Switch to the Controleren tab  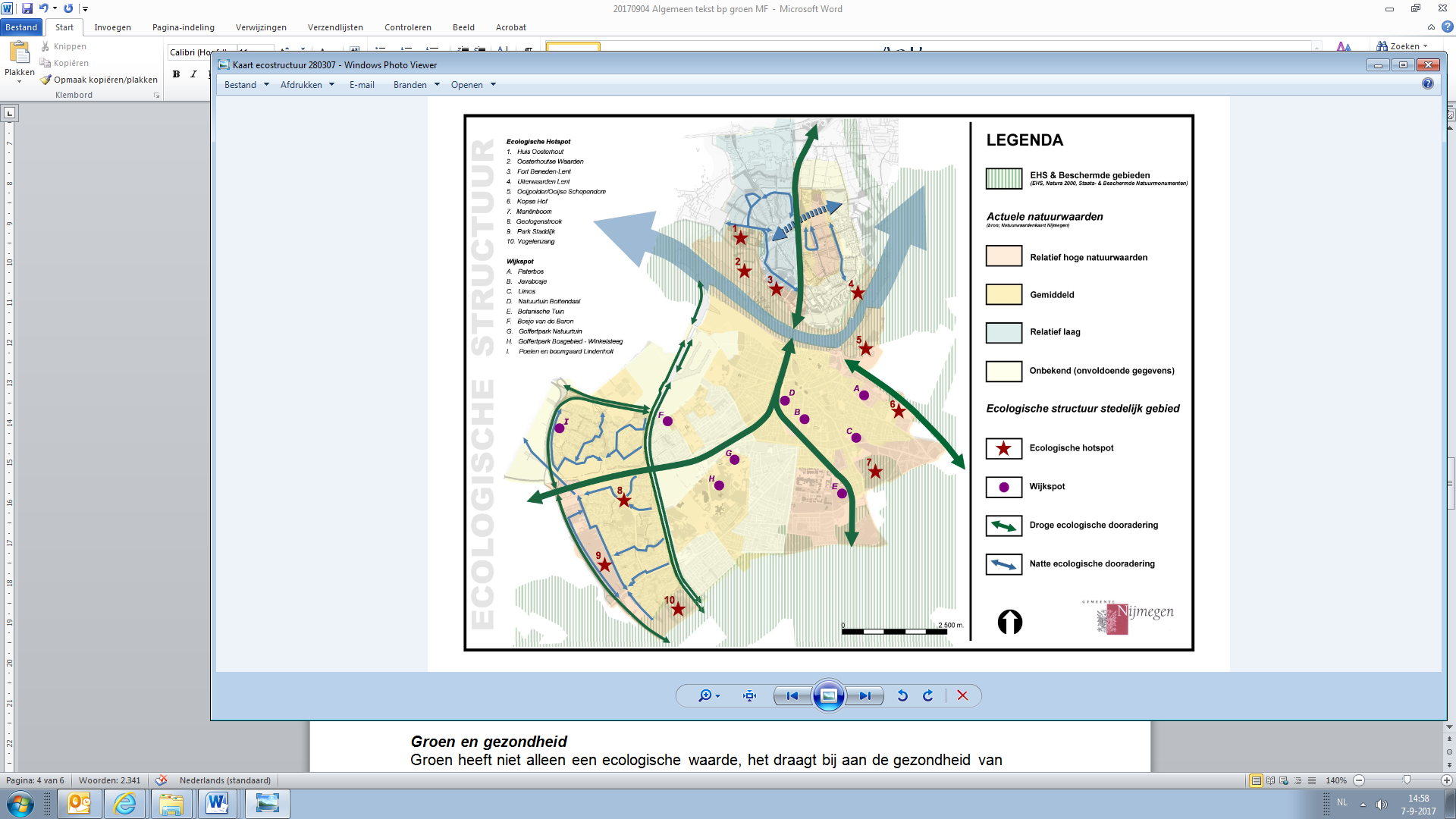coord(407,27)
